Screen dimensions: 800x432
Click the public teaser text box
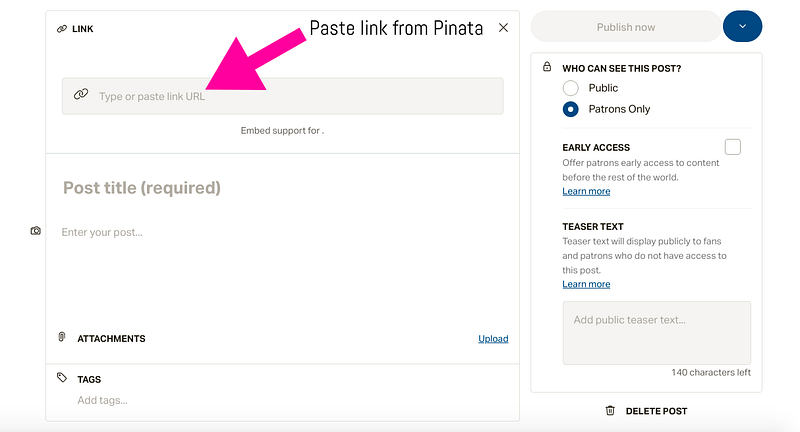[656, 333]
